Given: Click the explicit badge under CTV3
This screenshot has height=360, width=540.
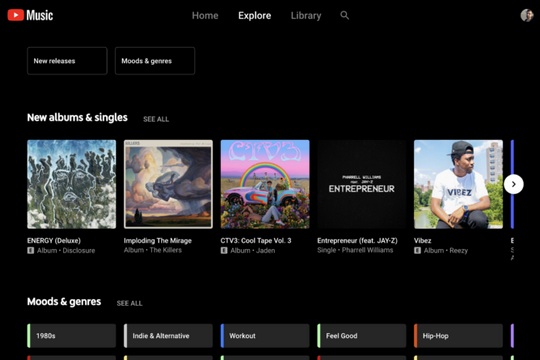Looking at the screenshot, I should pos(224,250).
